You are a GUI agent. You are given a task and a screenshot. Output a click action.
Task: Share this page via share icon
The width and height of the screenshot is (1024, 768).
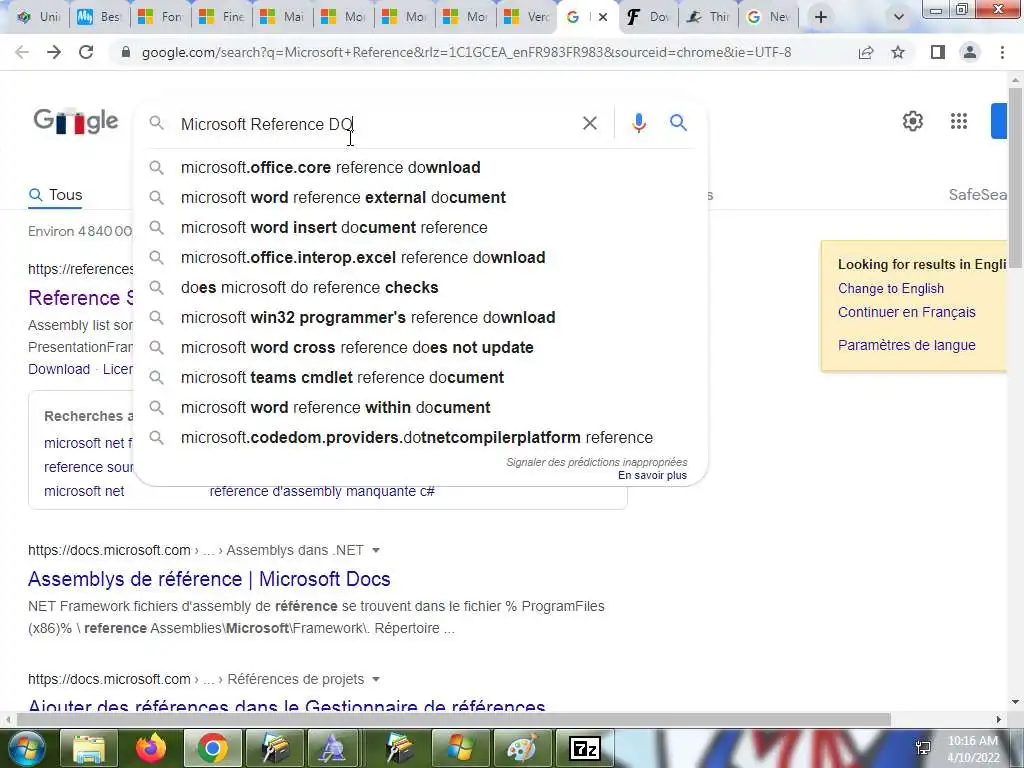click(x=866, y=52)
